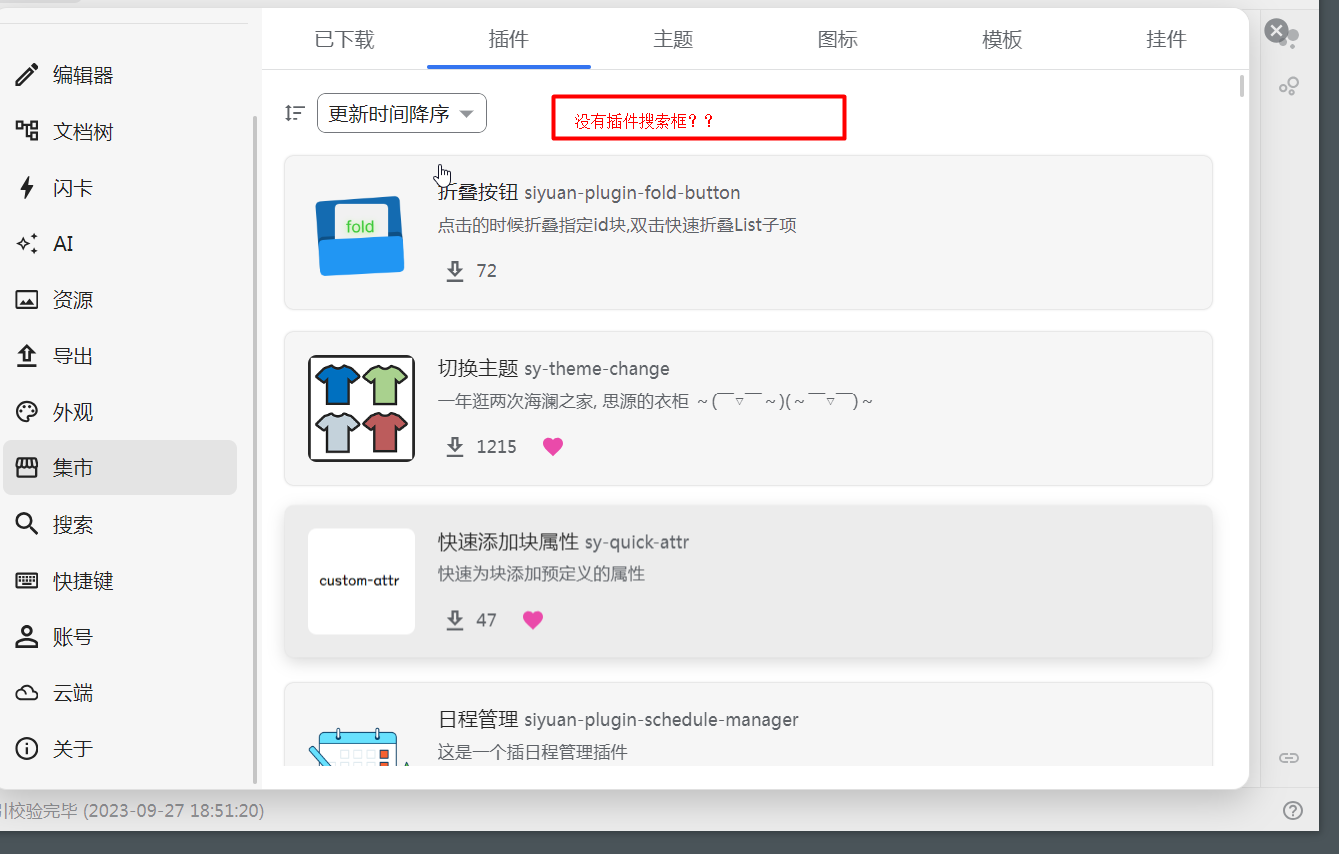This screenshot has width=1339, height=854.
Task: Click the download icon showing 1215
Action: pyautogui.click(x=455, y=447)
